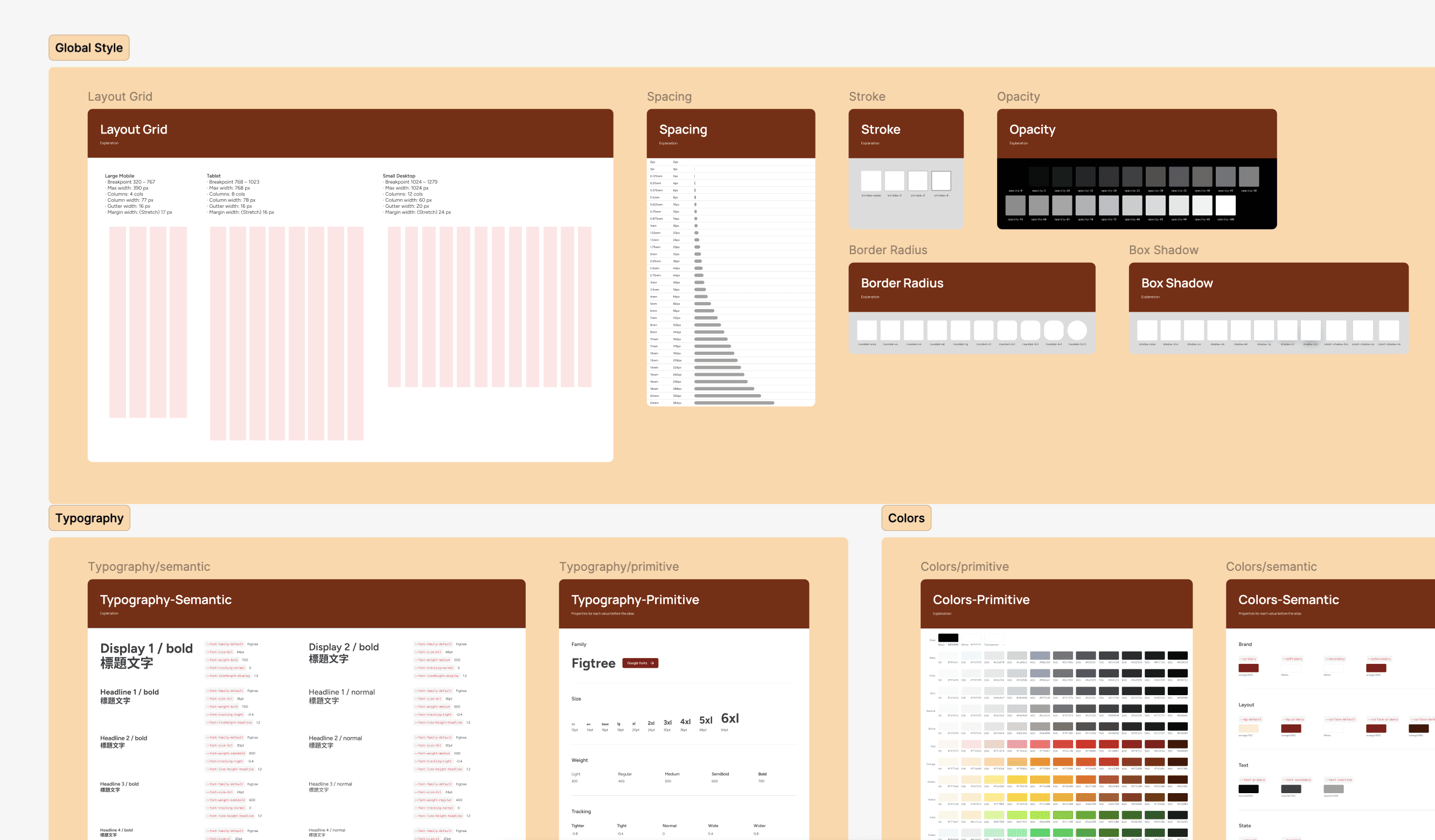The height and width of the screenshot is (840, 1435).
Task: Click the stroke-4 square sample
Action: [x=941, y=181]
